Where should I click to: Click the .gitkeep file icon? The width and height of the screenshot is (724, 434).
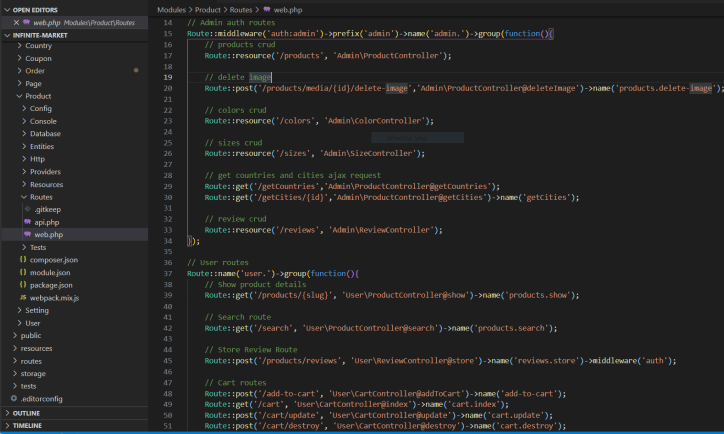pos(27,209)
